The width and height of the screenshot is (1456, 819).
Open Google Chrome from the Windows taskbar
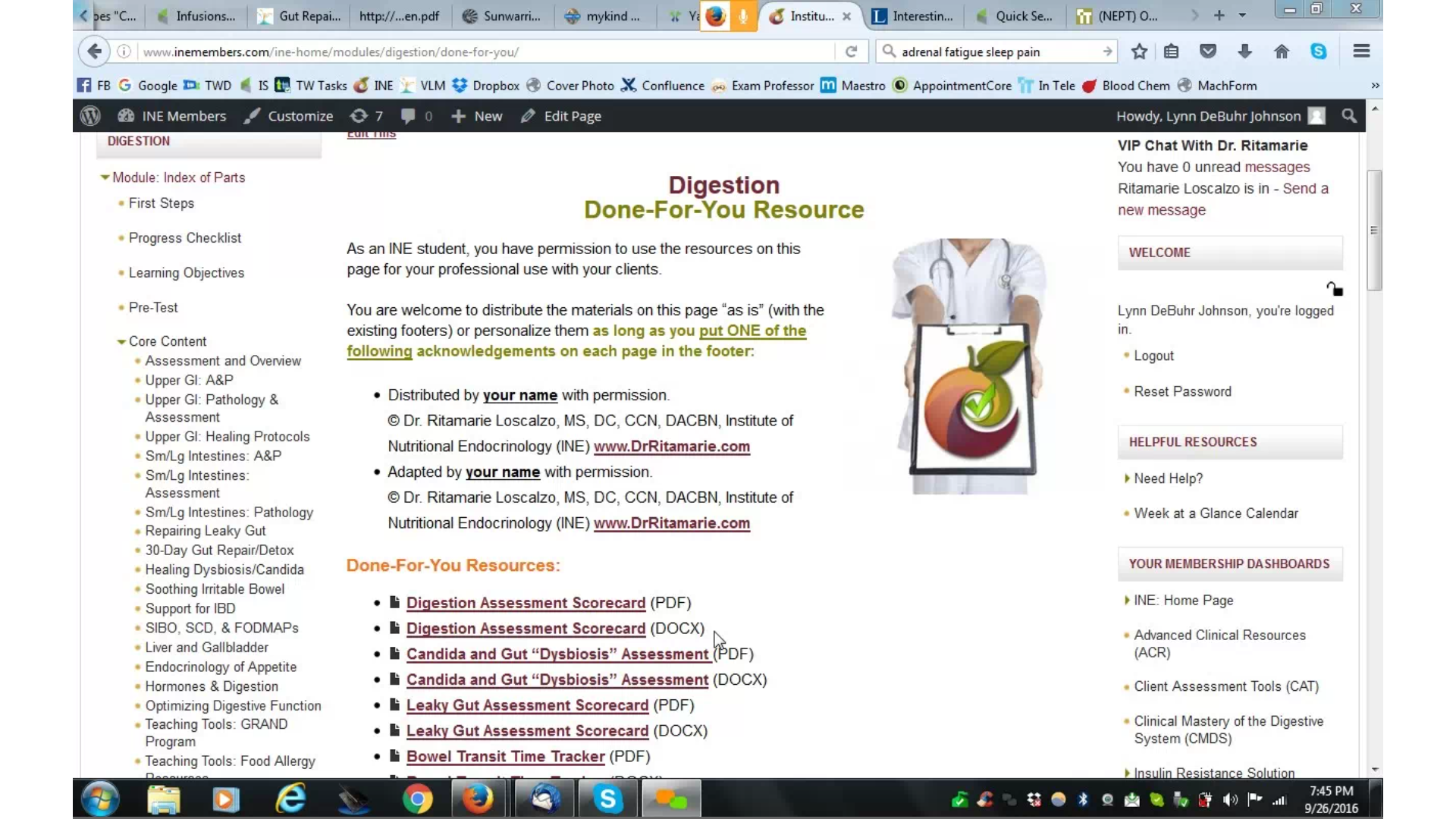(417, 799)
